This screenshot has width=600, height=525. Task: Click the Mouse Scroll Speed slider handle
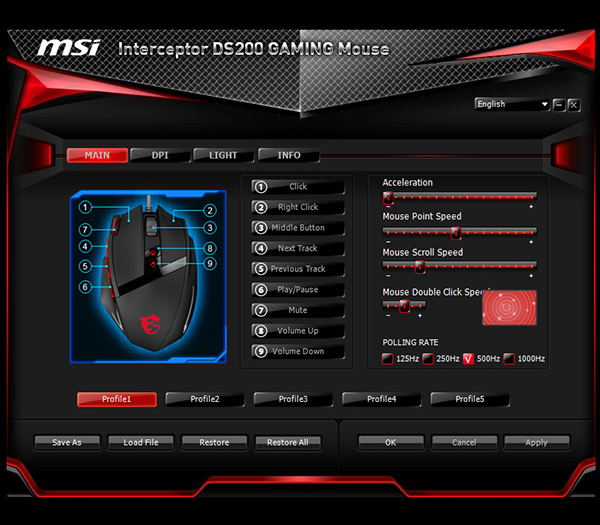pos(420,267)
